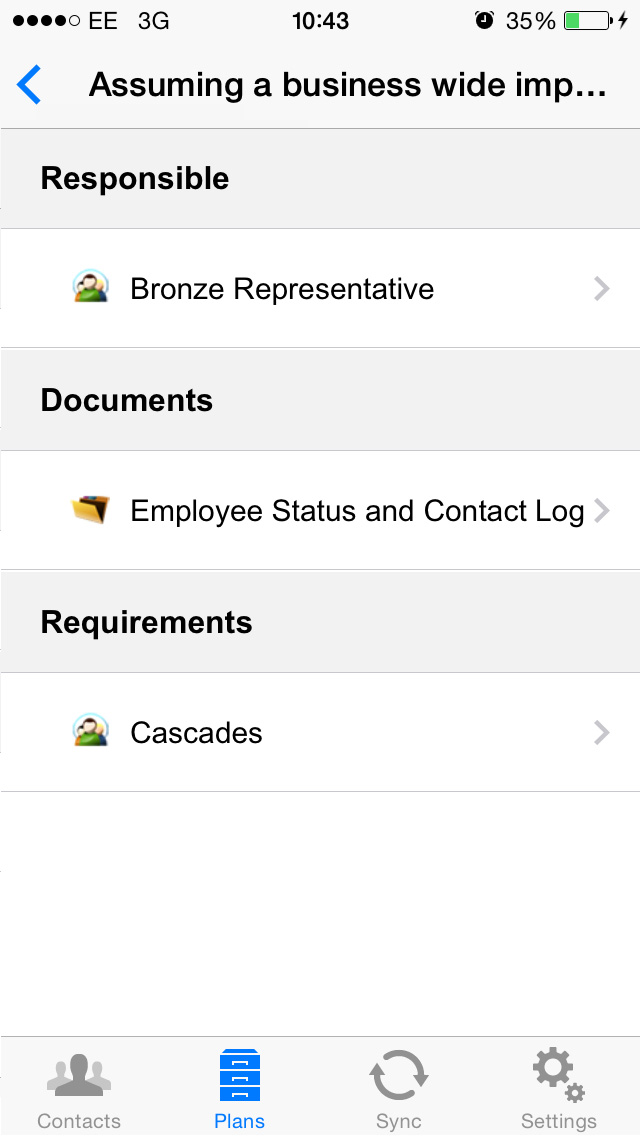
Task: Open the Settings tab label
Action: tap(559, 1122)
